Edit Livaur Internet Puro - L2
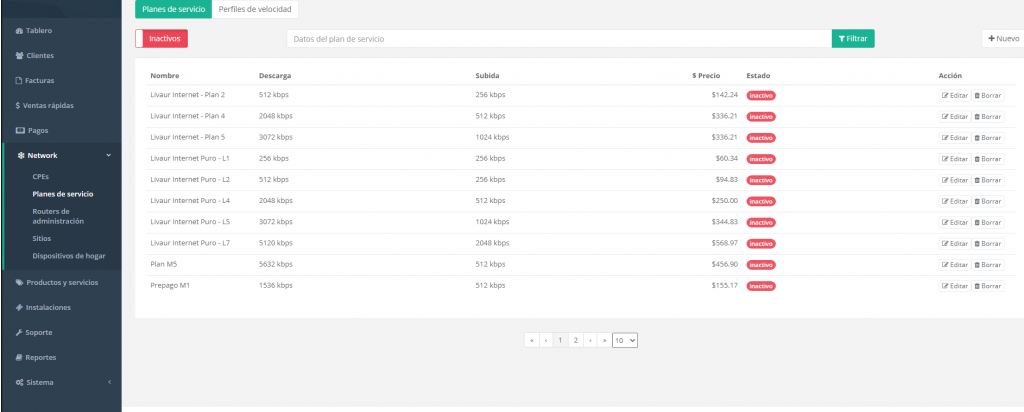Image resolution: width=1024 pixels, height=412 pixels. pos(955,180)
